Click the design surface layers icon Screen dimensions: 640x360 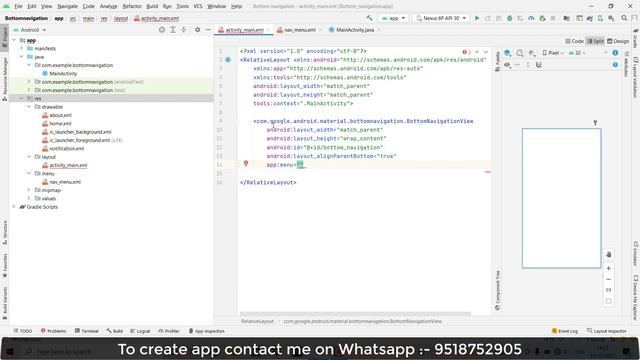[x=507, y=53]
